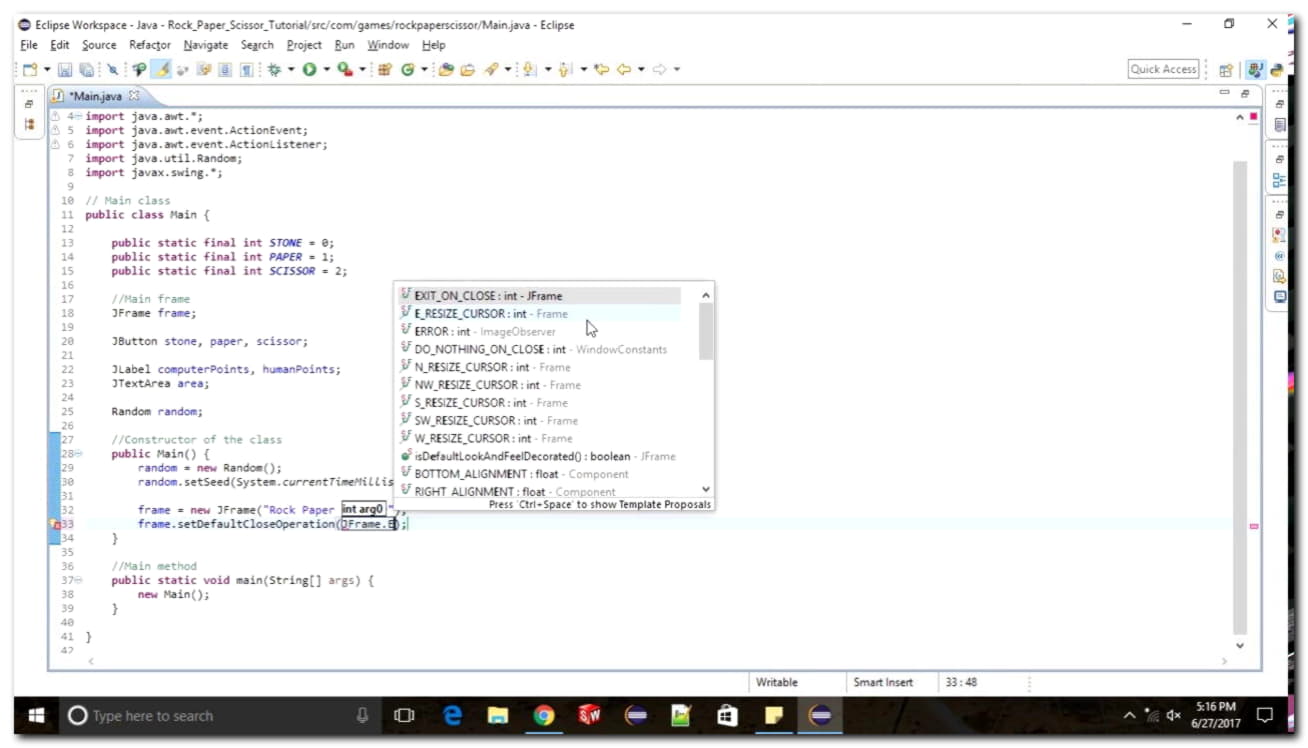Image resolution: width=1308 pixels, height=748 pixels.
Task: Click the autocomplete popup scrollbar thumb
Action: 706,331
